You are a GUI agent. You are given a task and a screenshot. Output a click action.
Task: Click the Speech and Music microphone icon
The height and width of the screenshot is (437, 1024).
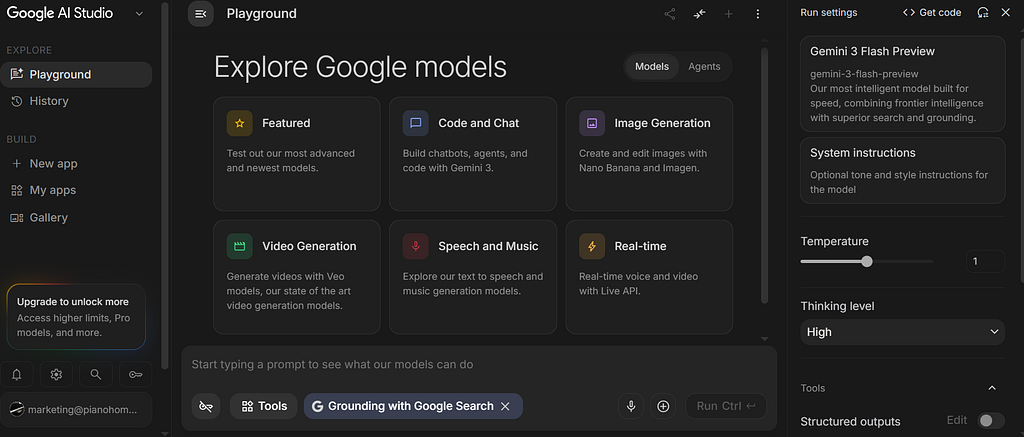(x=415, y=246)
